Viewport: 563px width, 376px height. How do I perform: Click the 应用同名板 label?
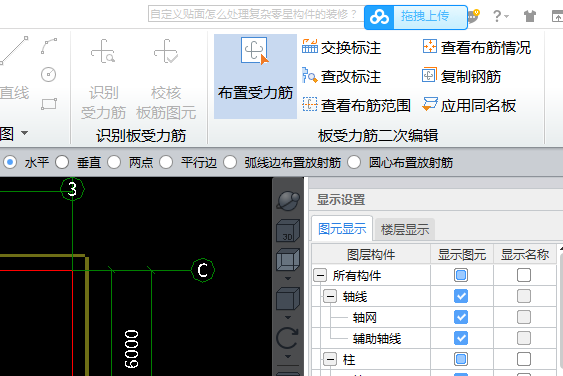tap(478, 106)
